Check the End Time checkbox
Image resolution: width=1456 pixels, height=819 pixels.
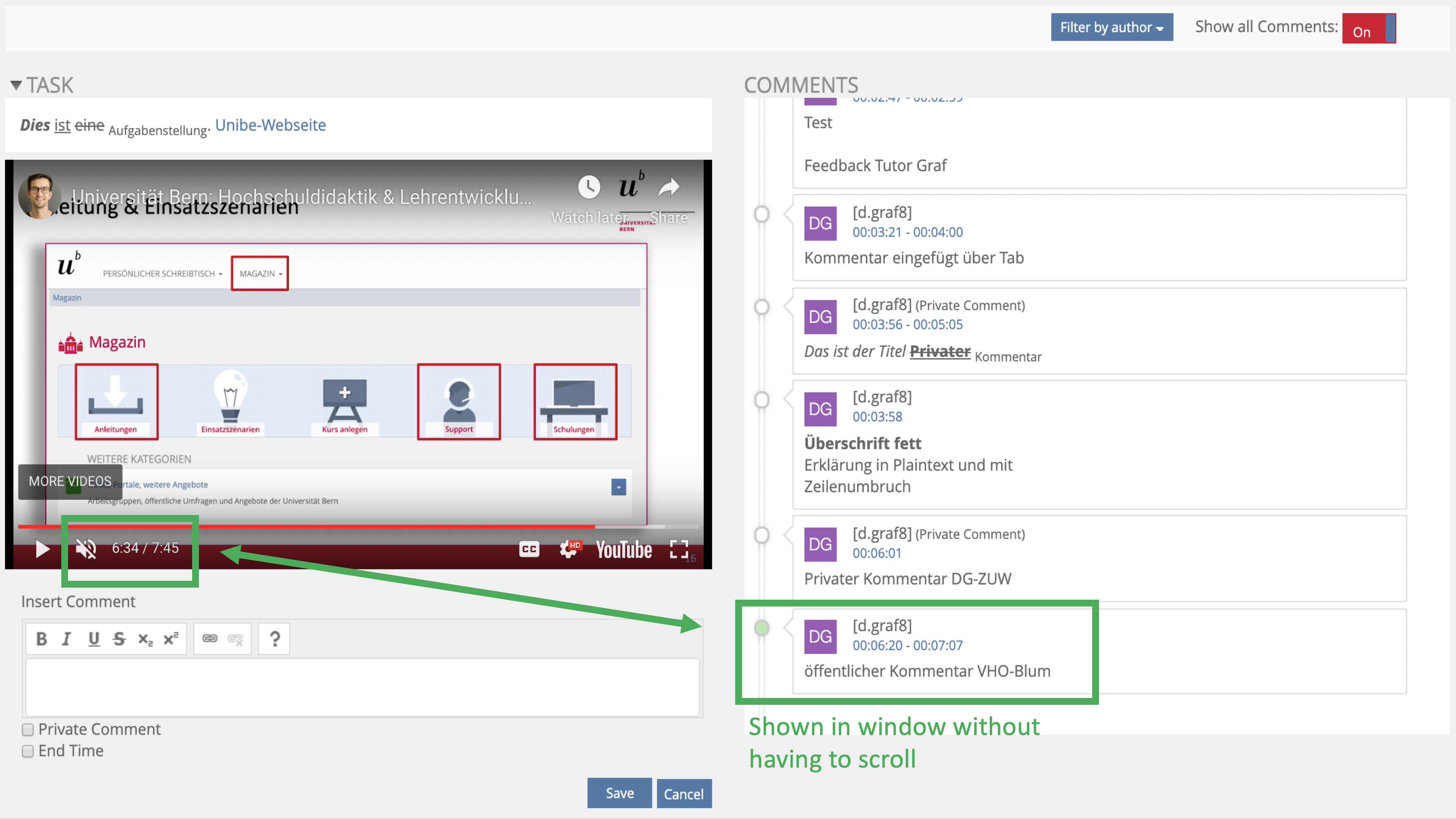[x=28, y=751]
